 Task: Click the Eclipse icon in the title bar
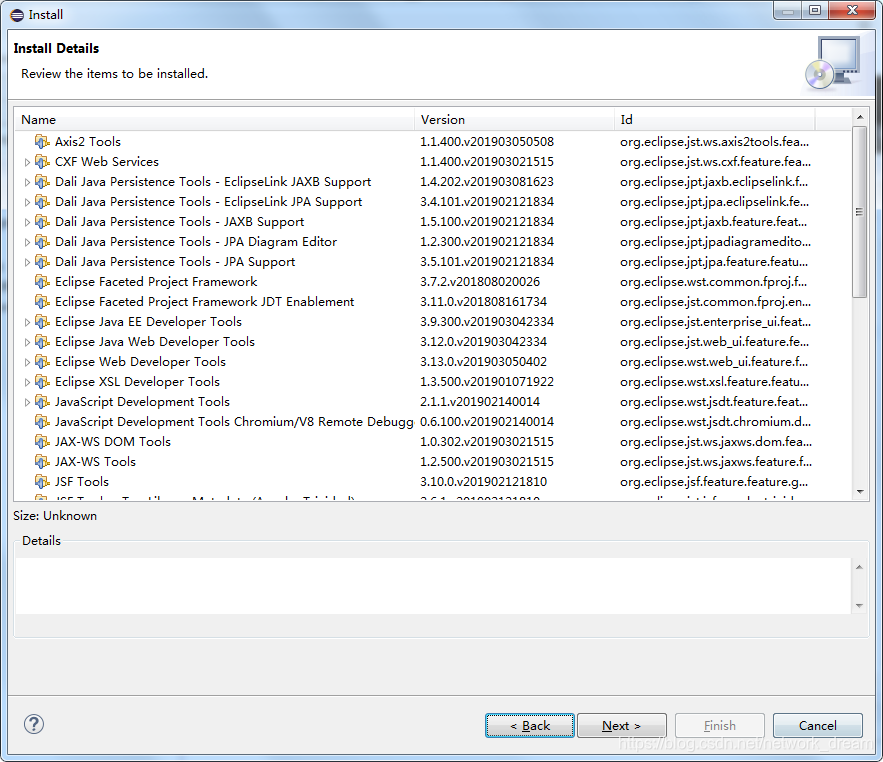click(x=17, y=15)
